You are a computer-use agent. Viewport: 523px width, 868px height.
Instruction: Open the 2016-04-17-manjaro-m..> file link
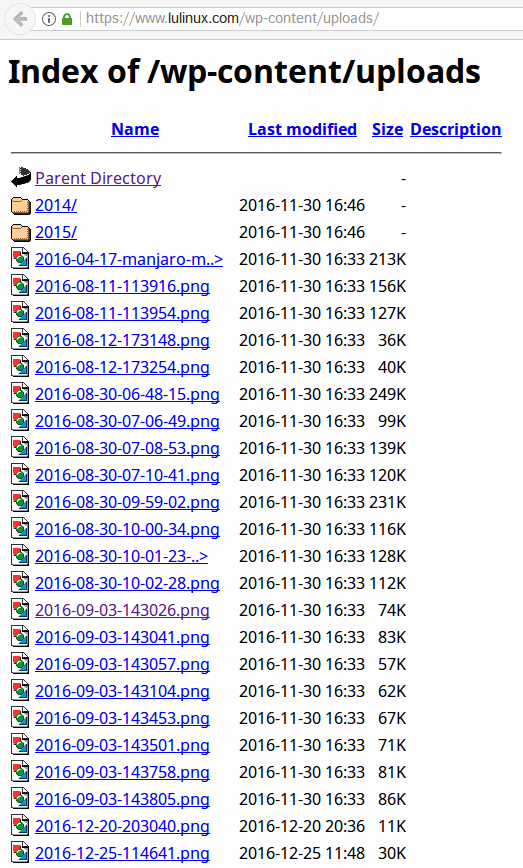129,259
